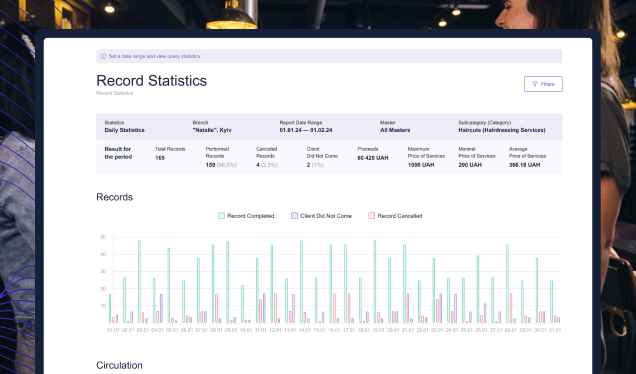Image resolution: width=636 pixels, height=374 pixels.
Task: Click the Maximum Price value '1000 UAH'
Action: pyautogui.click(x=421, y=165)
